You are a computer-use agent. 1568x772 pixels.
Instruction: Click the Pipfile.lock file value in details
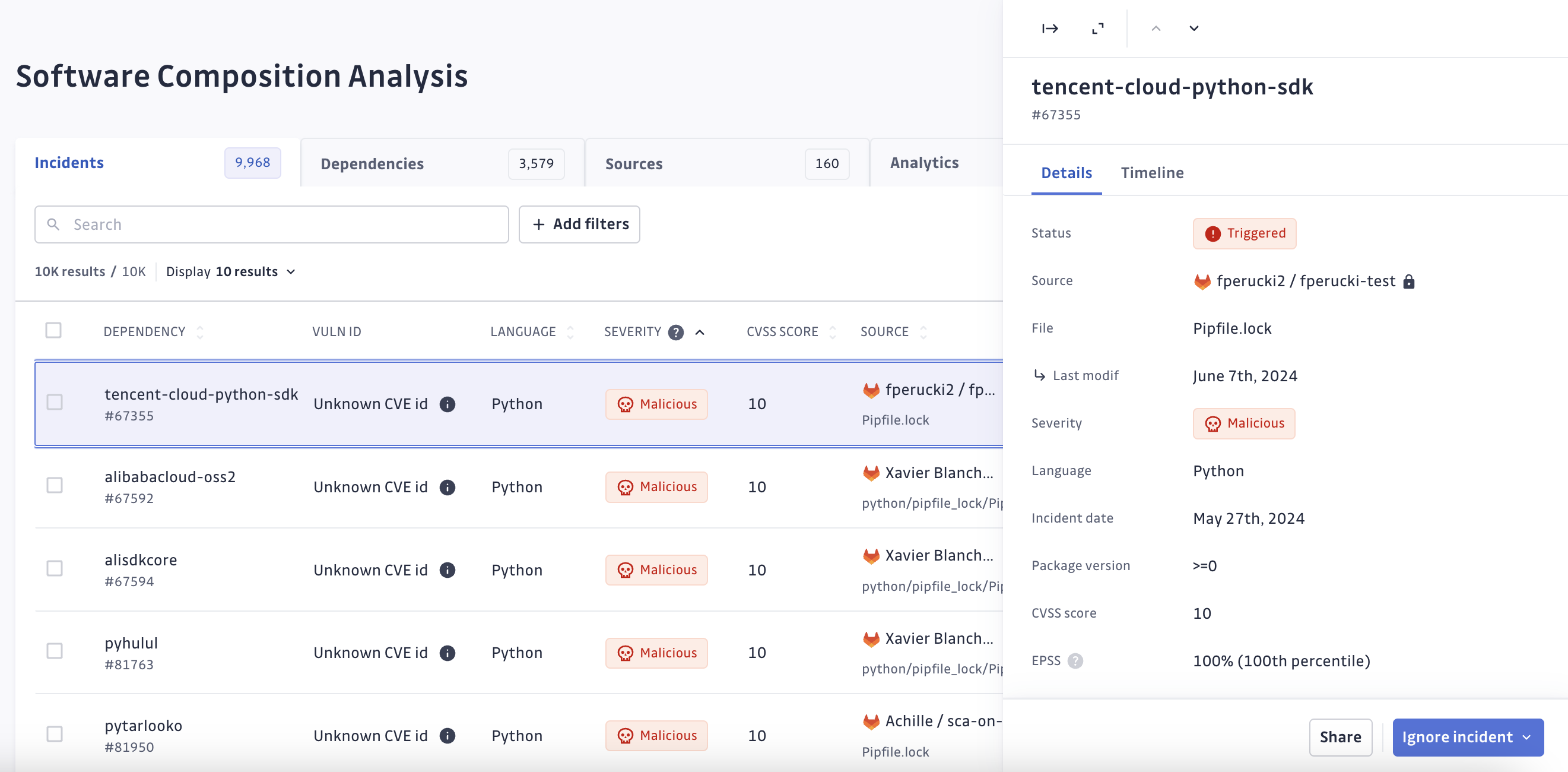(1232, 329)
